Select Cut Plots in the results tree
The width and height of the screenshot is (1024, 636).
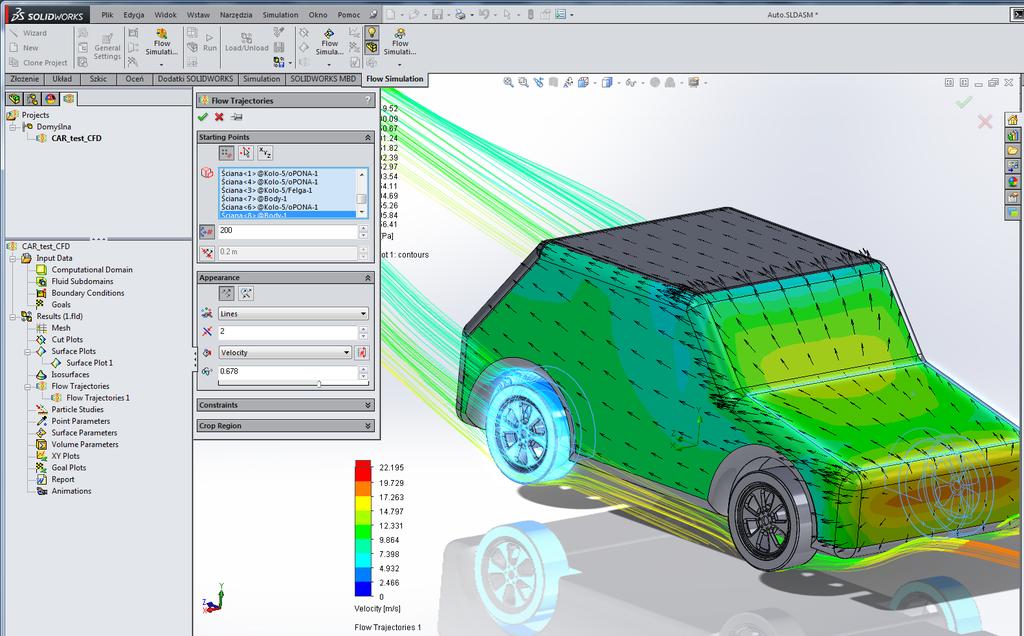67,340
